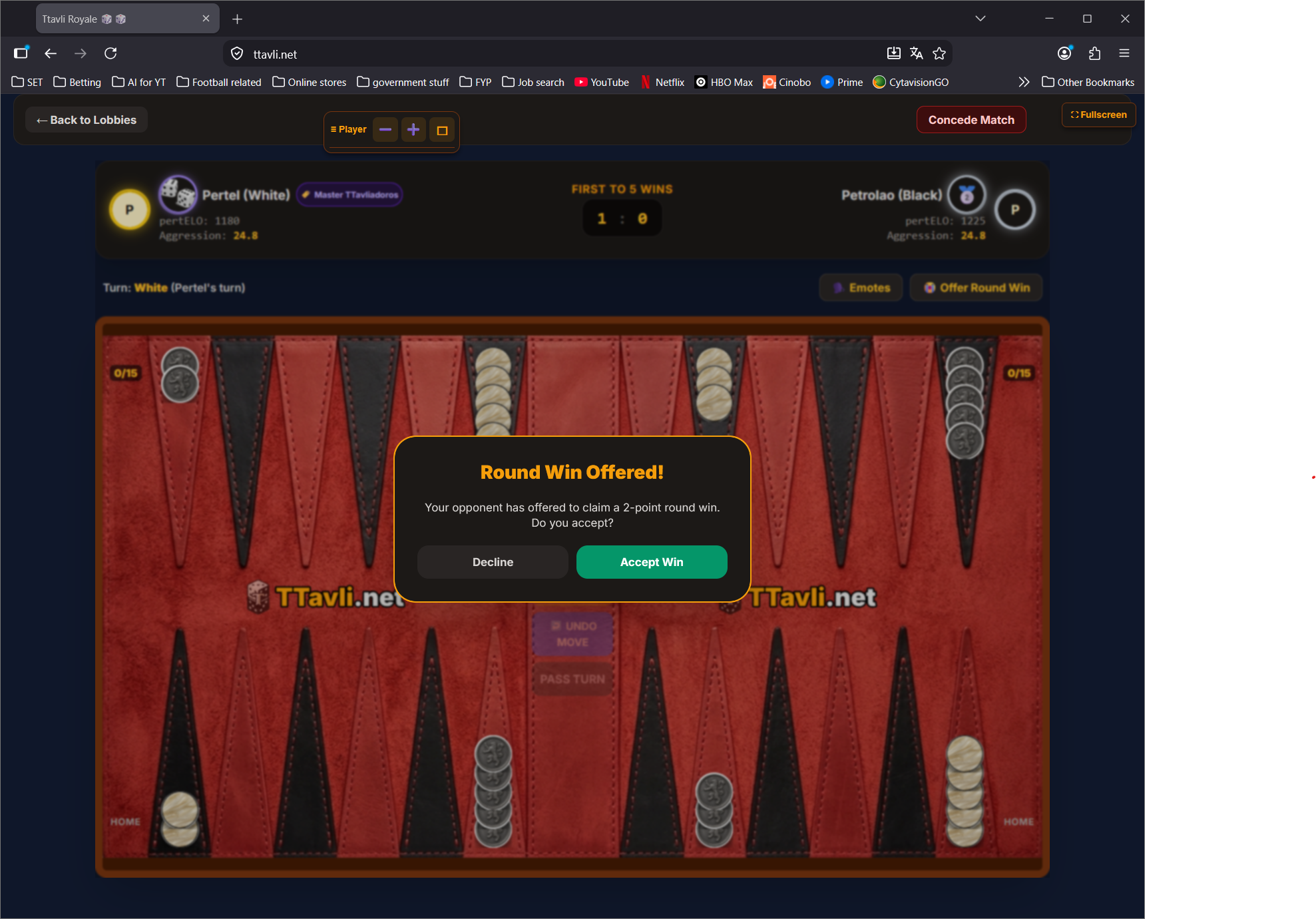Viewport: 1316px width, 919px height.
Task: Click Pertel's dice avatar
Action: (178, 194)
